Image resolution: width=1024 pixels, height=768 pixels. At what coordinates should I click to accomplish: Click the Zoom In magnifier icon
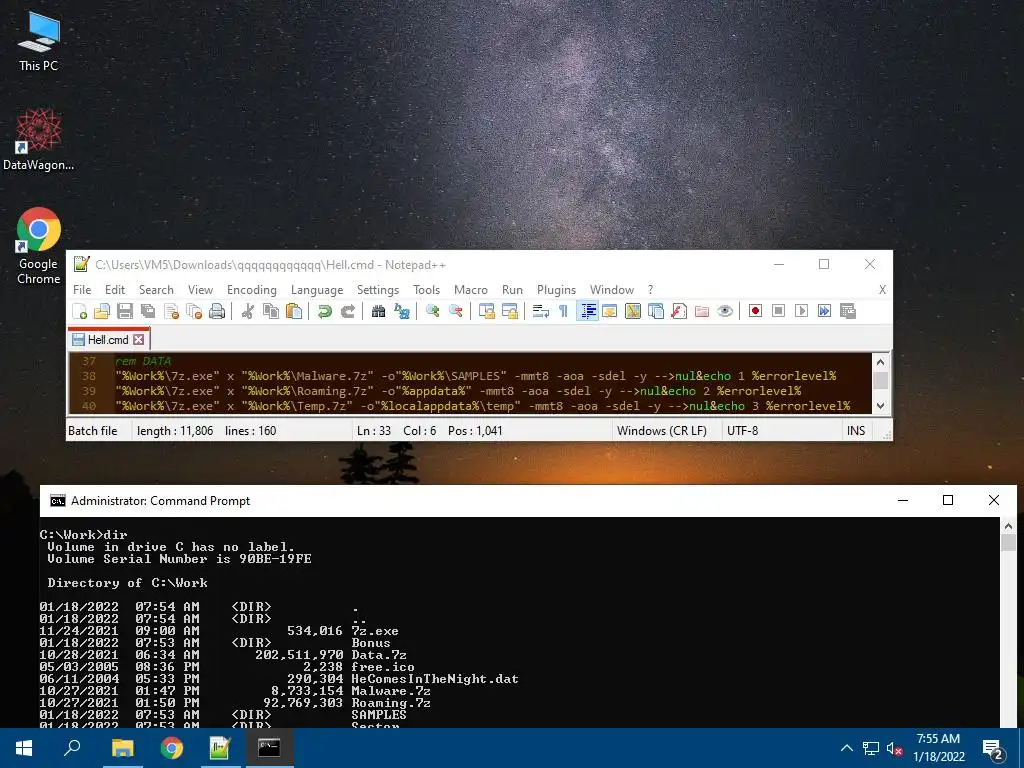(432, 312)
